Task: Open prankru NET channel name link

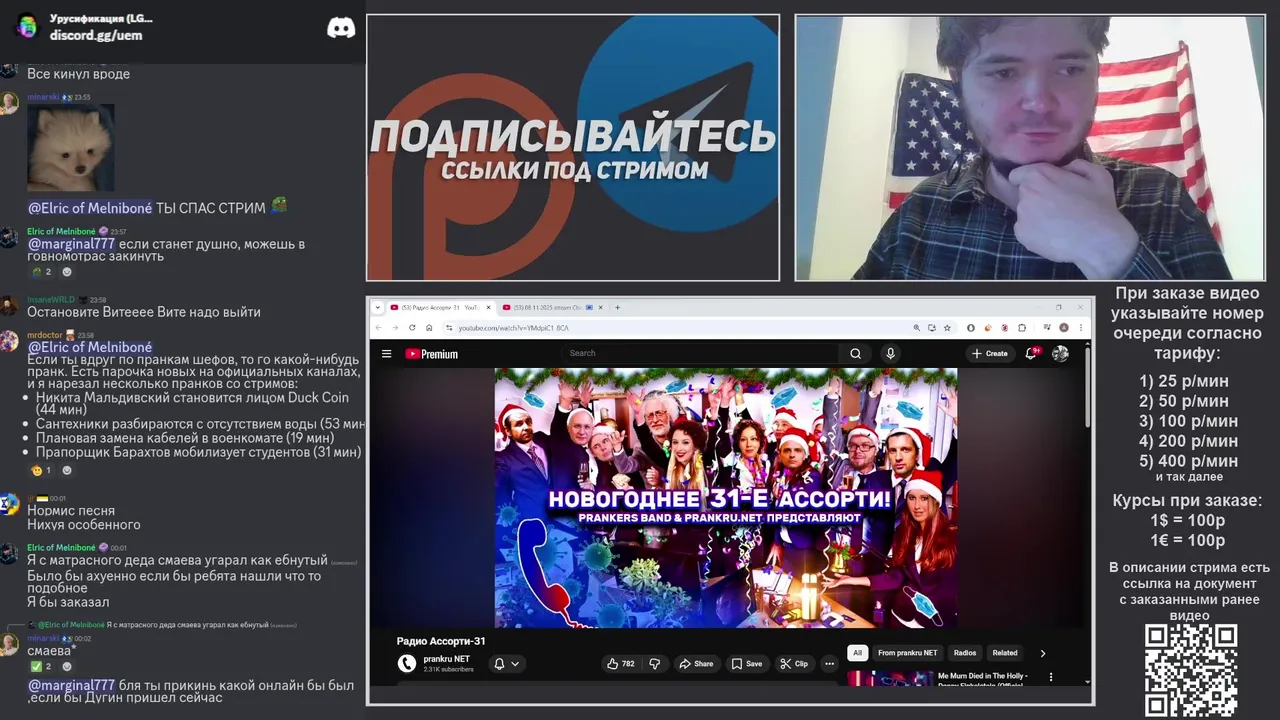Action: tap(447, 659)
